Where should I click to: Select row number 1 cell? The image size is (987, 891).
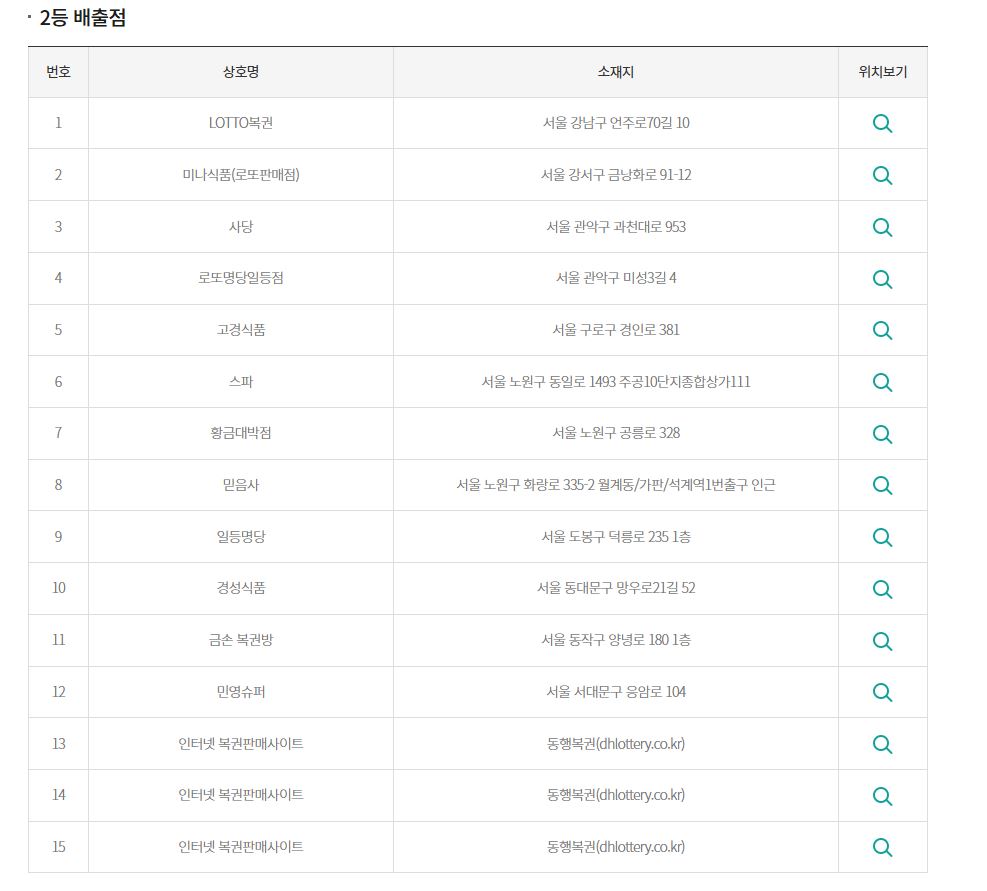tap(59, 123)
